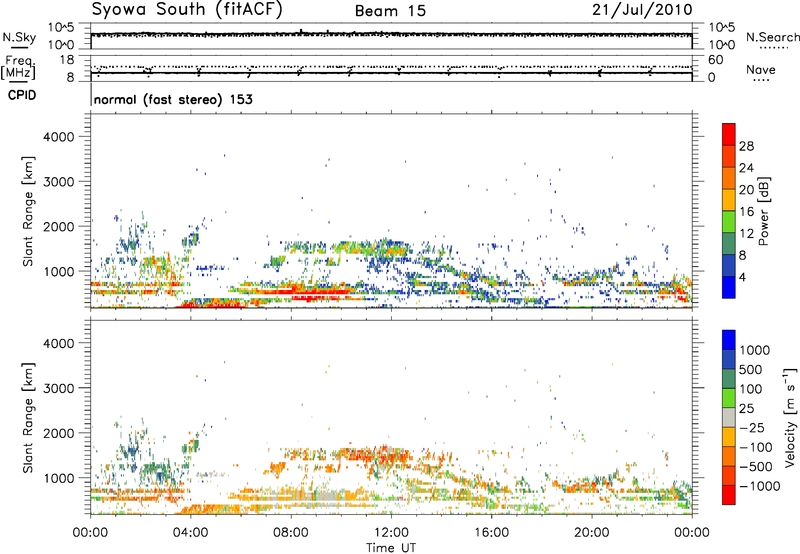Click the blue bottom segment of Power colorbar
Viewport: 800px width, 554px height.
point(729,287)
